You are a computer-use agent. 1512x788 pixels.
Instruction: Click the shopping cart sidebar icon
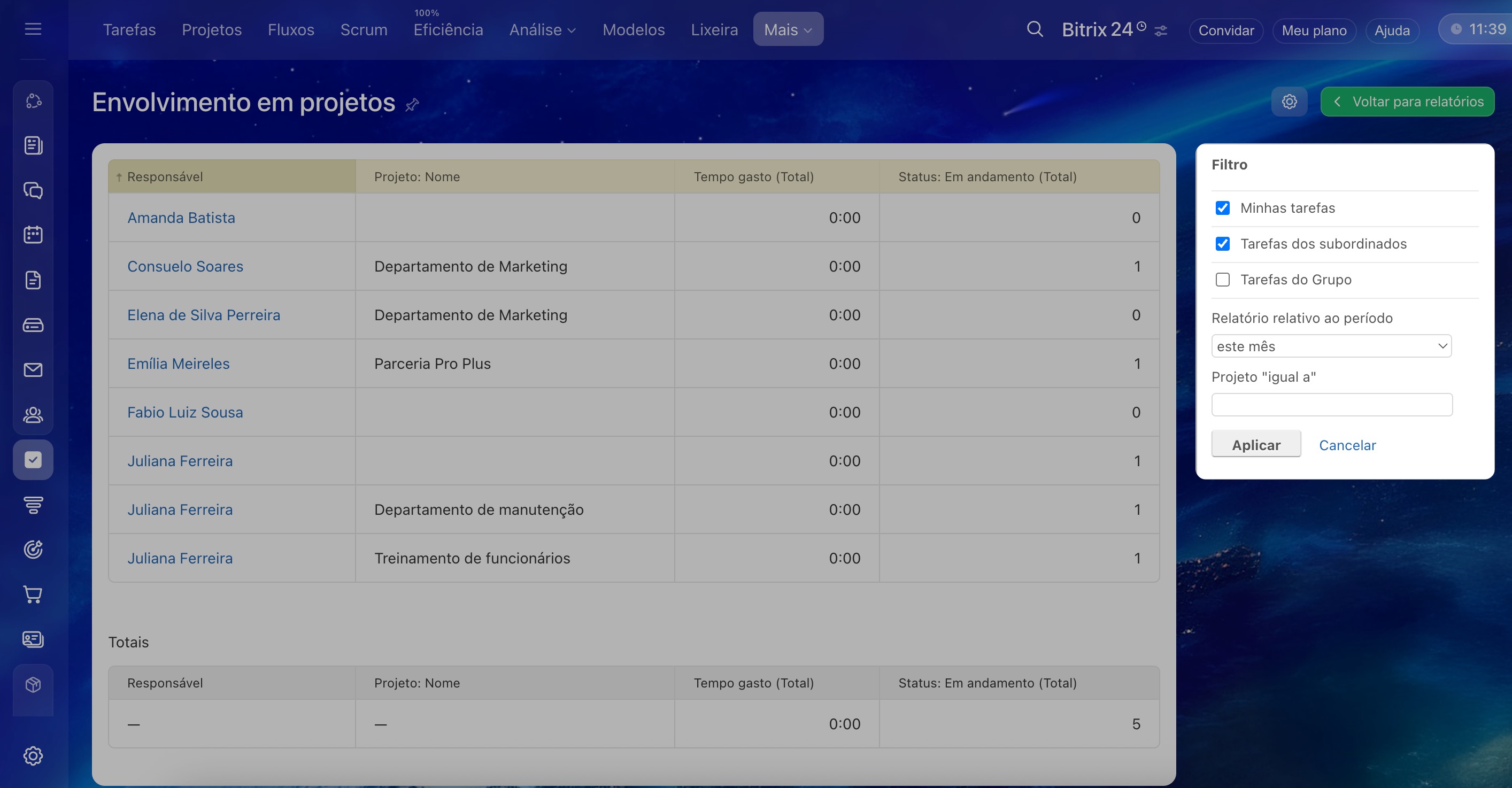33,594
